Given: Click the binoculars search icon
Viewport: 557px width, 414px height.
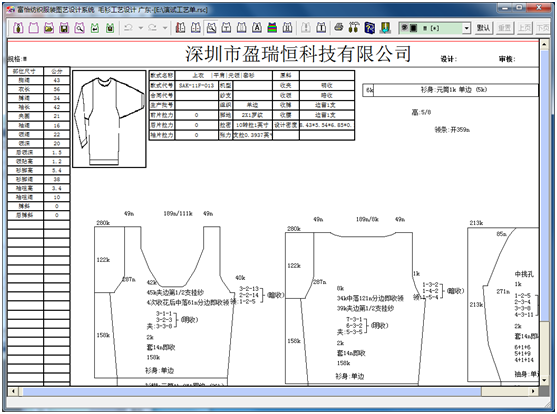Looking at the screenshot, I should [353, 27].
